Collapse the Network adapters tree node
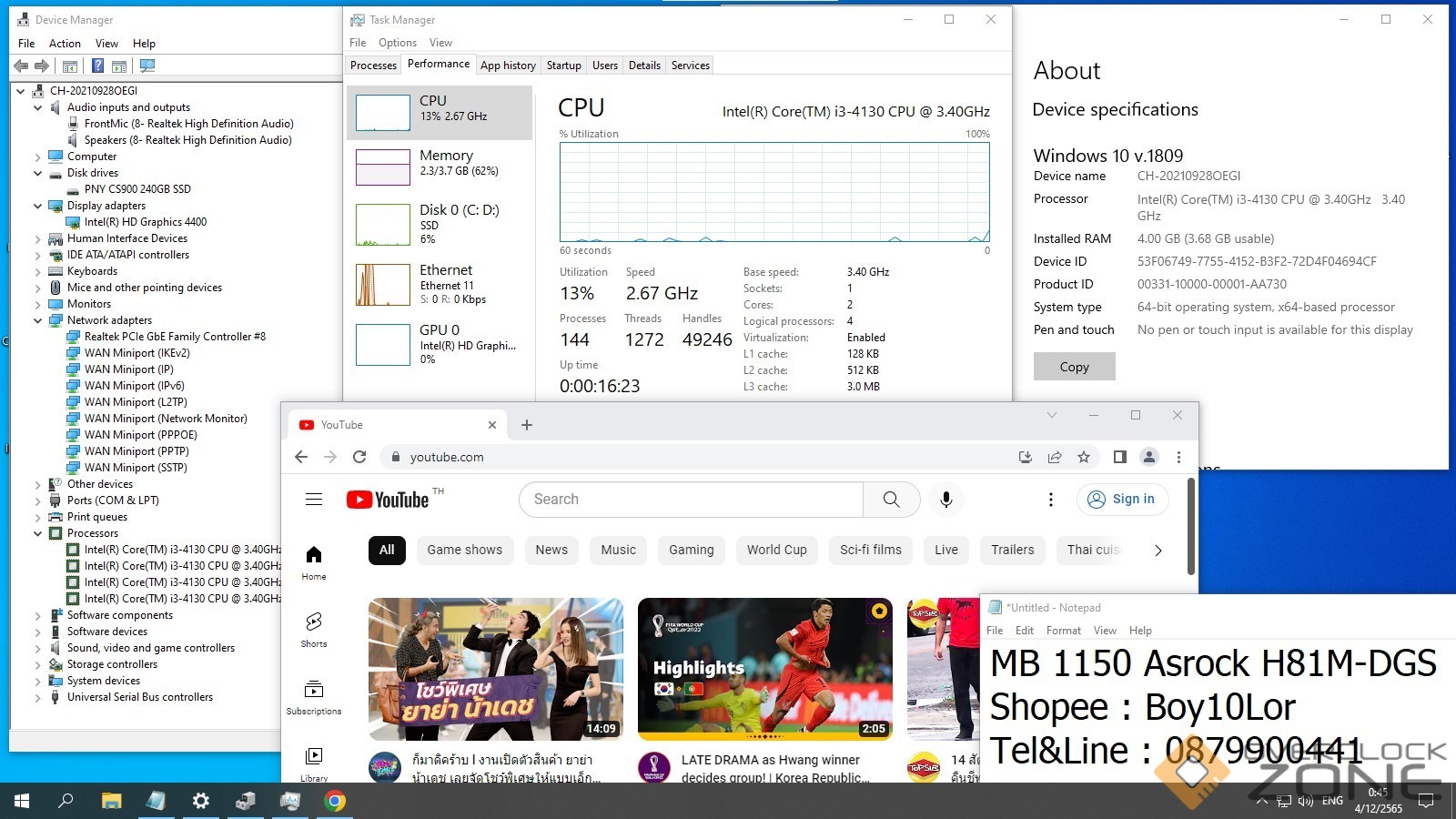1456x819 pixels. coord(38,320)
